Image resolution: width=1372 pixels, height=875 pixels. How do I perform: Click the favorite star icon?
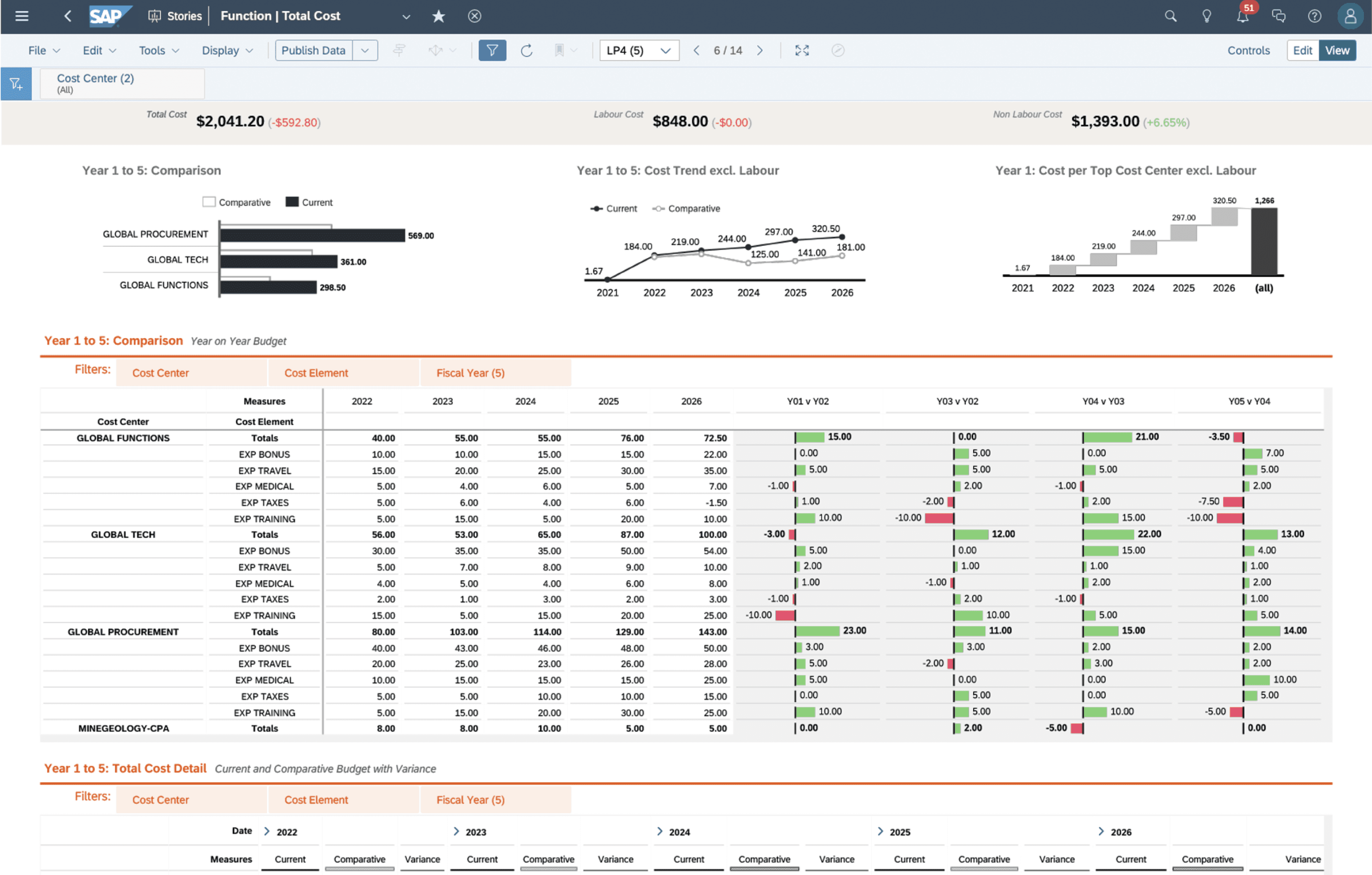(438, 16)
